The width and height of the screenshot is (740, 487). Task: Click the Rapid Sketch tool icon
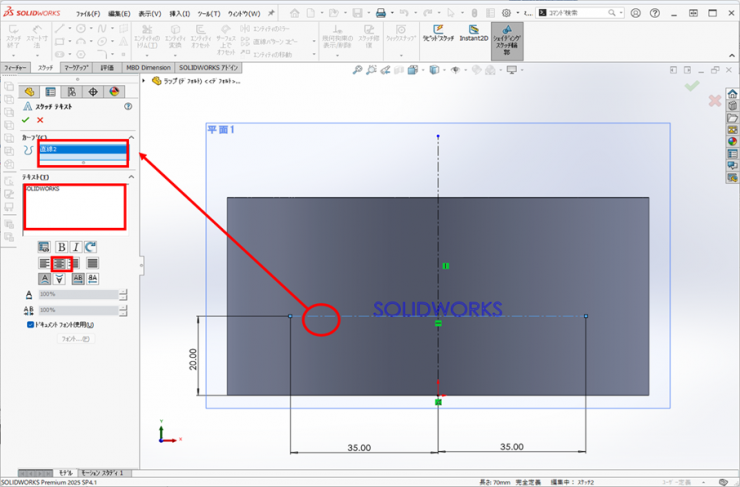436,35
